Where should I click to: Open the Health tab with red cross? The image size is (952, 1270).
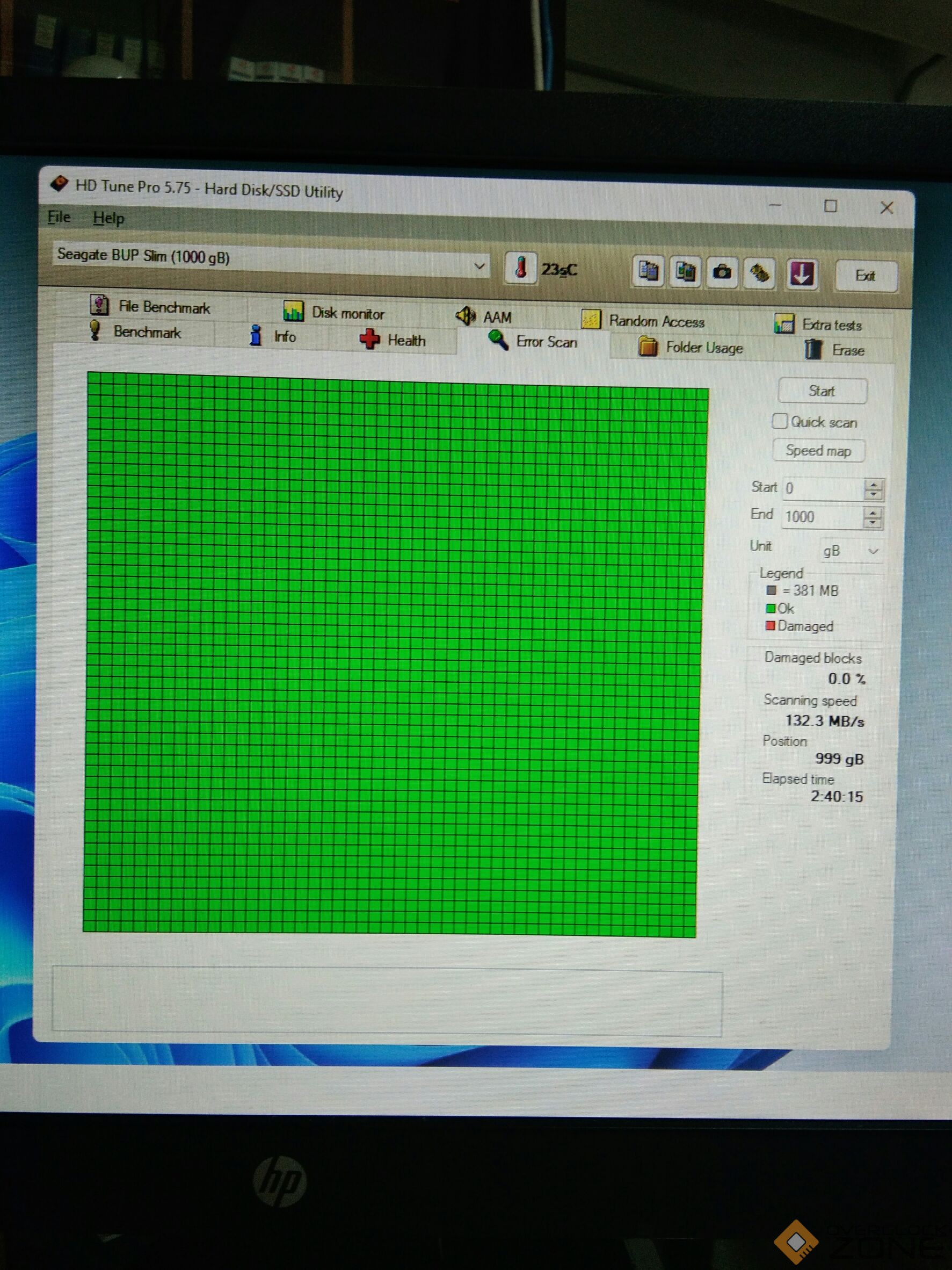[x=393, y=340]
